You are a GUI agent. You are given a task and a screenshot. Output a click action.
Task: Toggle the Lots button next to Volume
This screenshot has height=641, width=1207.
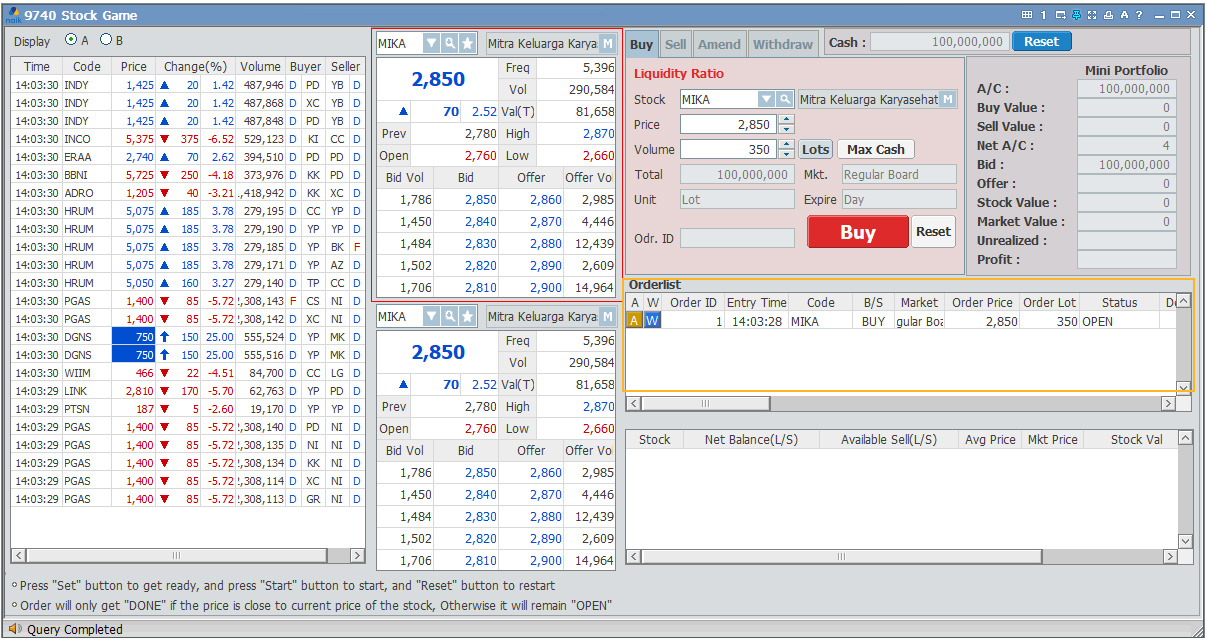click(x=815, y=149)
